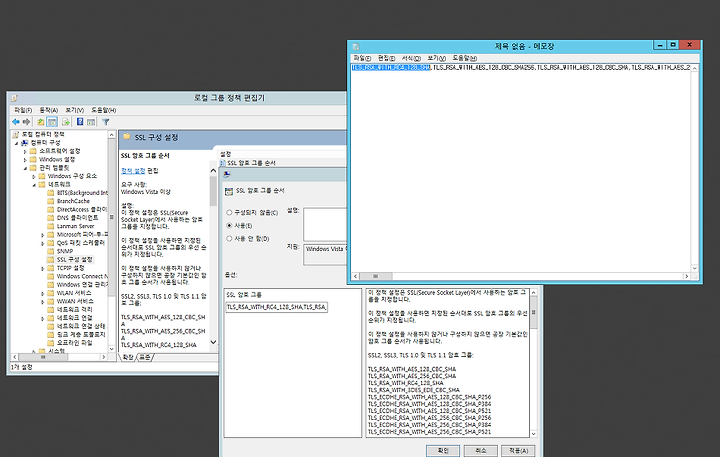Image resolution: width=720 pixels, height=457 pixels.
Task: Switch to the 표준 tab
Action: pos(145,357)
